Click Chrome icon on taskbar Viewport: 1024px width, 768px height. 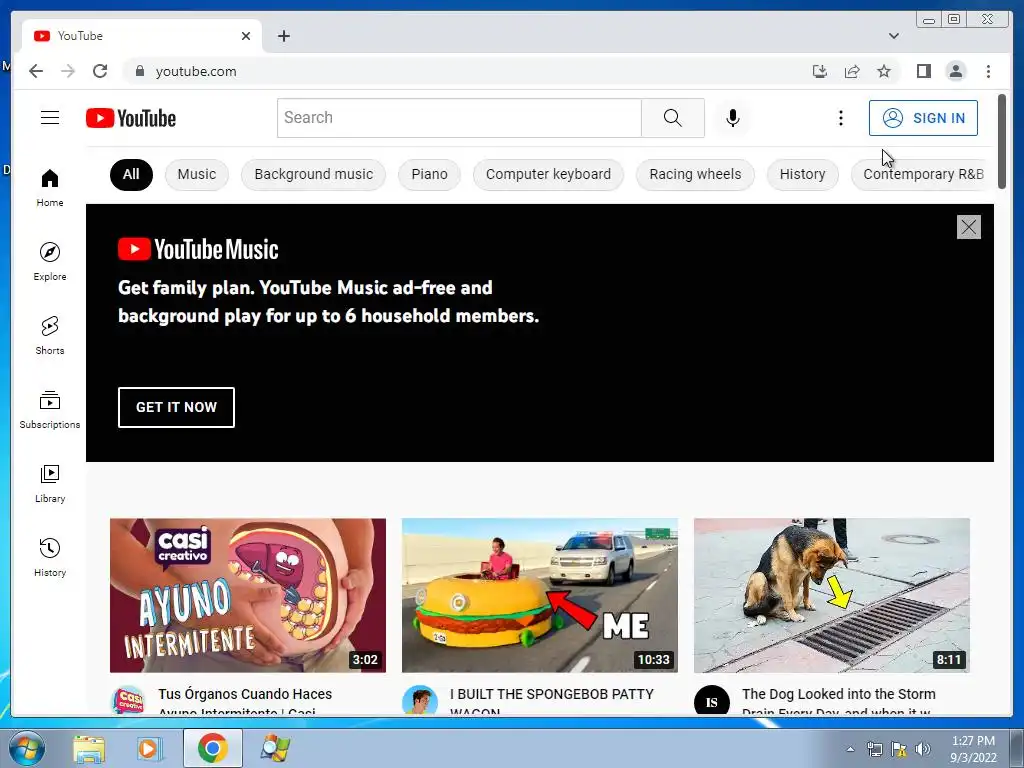(x=213, y=748)
